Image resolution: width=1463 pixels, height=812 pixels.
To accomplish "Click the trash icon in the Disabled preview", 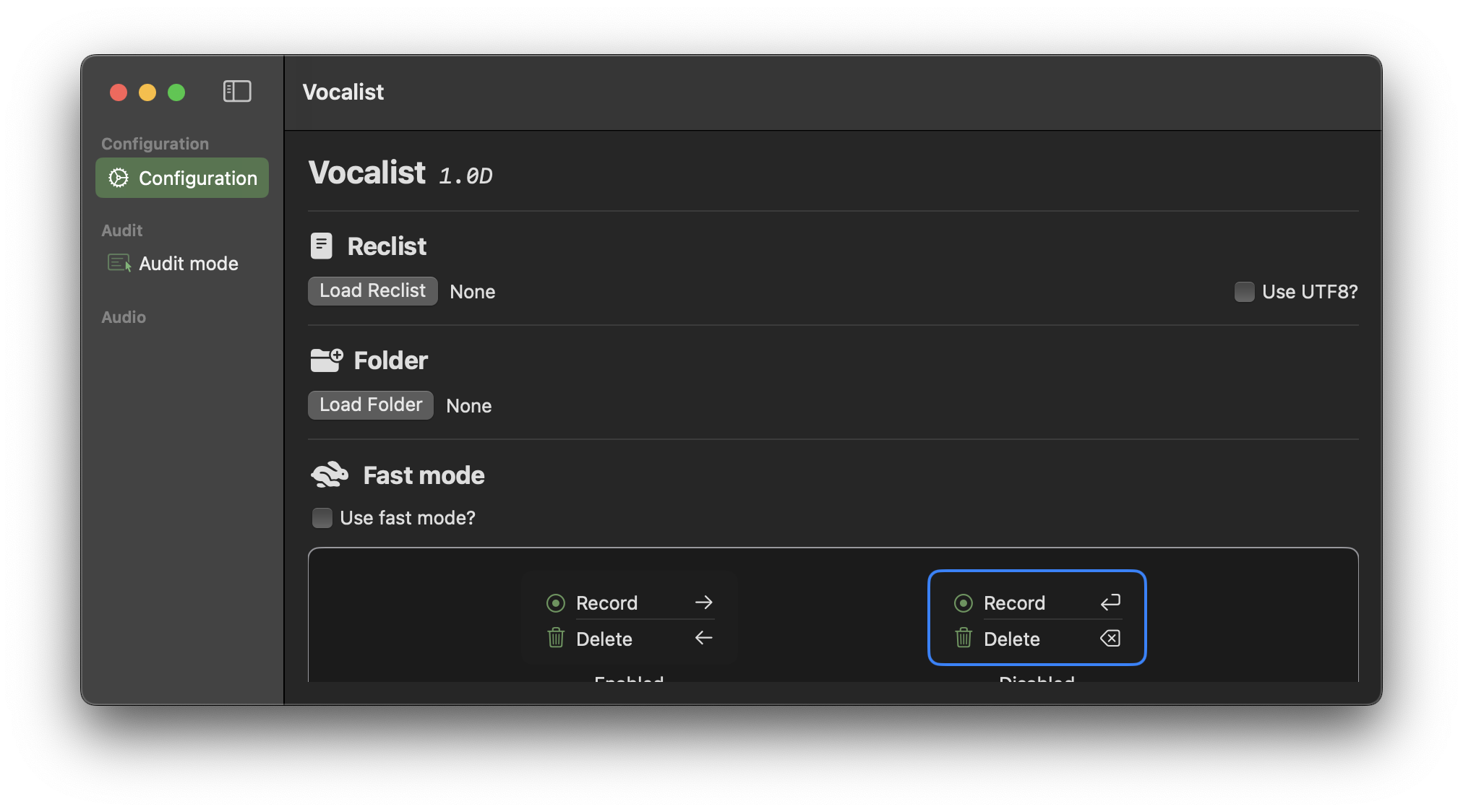I will coord(964,638).
